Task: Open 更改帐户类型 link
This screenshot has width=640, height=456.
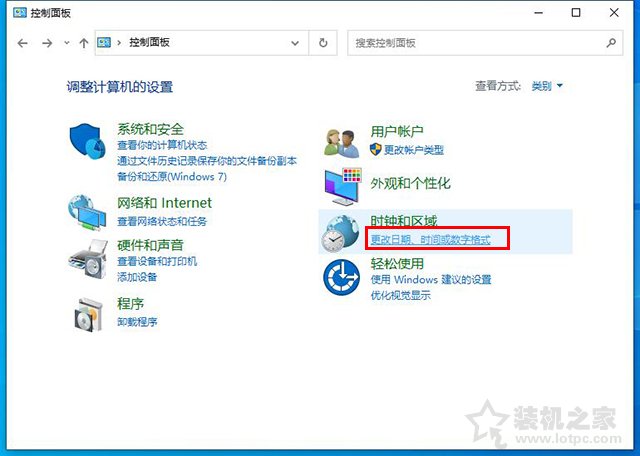Action: click(x=413, y=150)
